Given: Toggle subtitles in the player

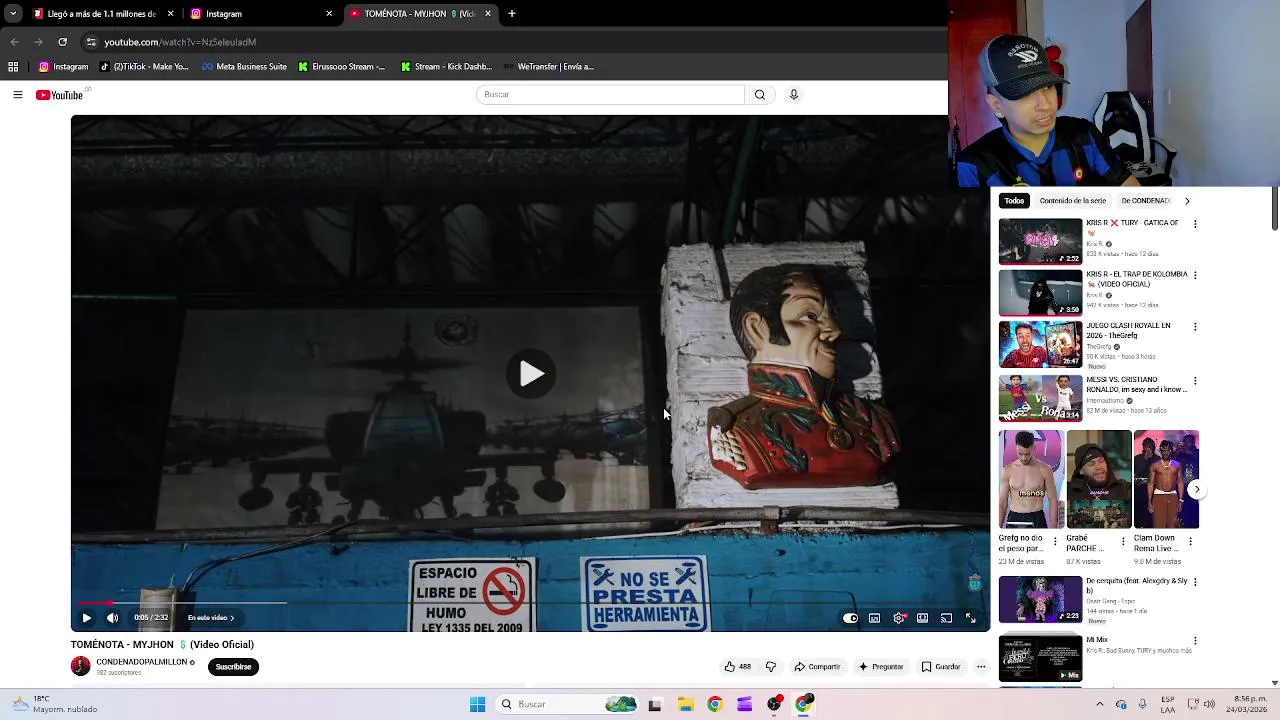Looking at the screenshot, I should (x=874, y=618).
